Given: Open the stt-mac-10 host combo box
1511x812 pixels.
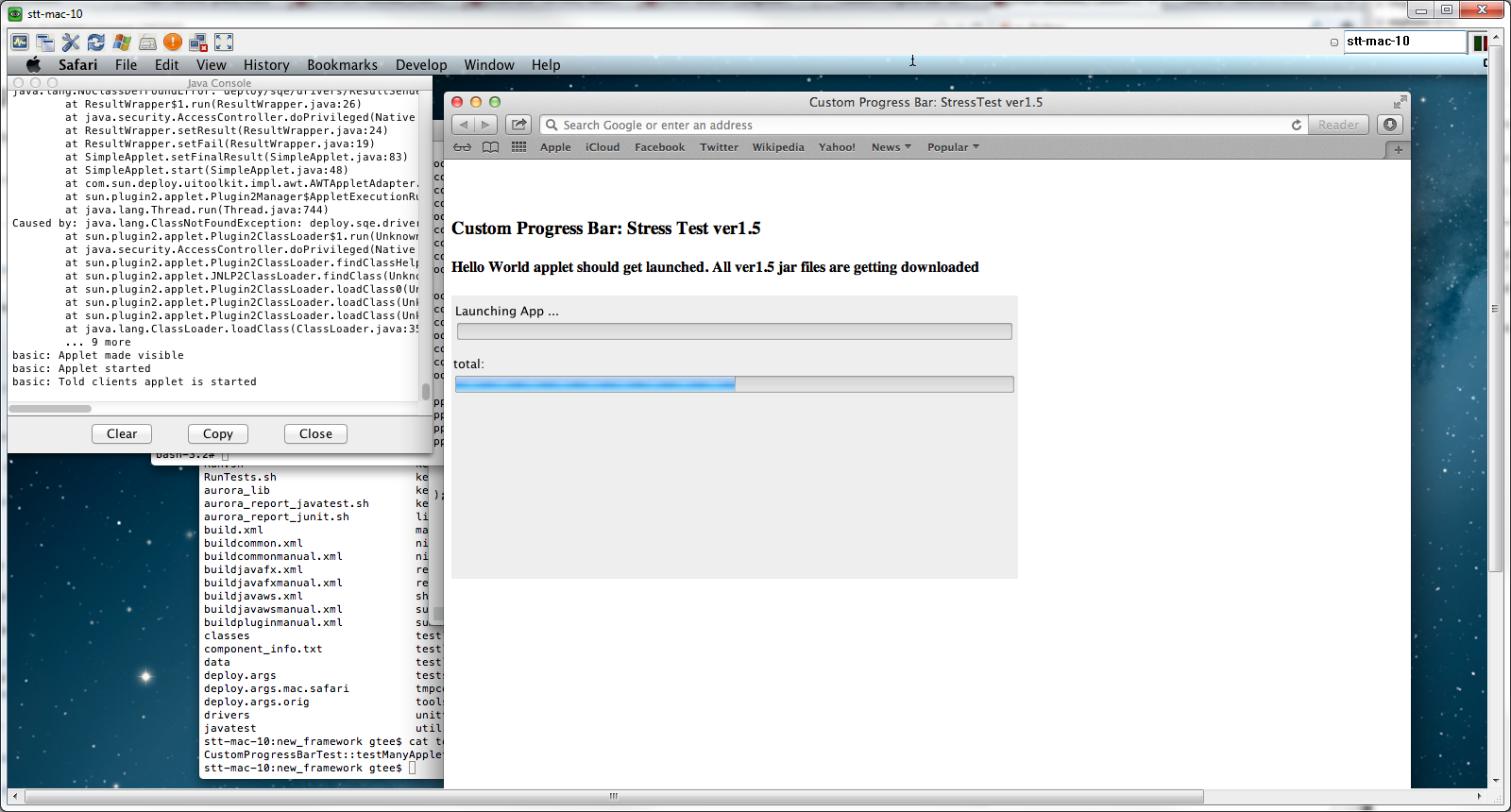Looking at the screenshot, I should pyautogui.click(x=1404, y=42).
